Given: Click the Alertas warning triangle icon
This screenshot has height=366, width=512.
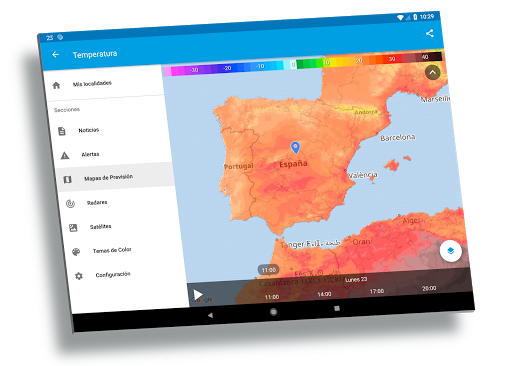Looking at the screenshot, I should point(65,155).
